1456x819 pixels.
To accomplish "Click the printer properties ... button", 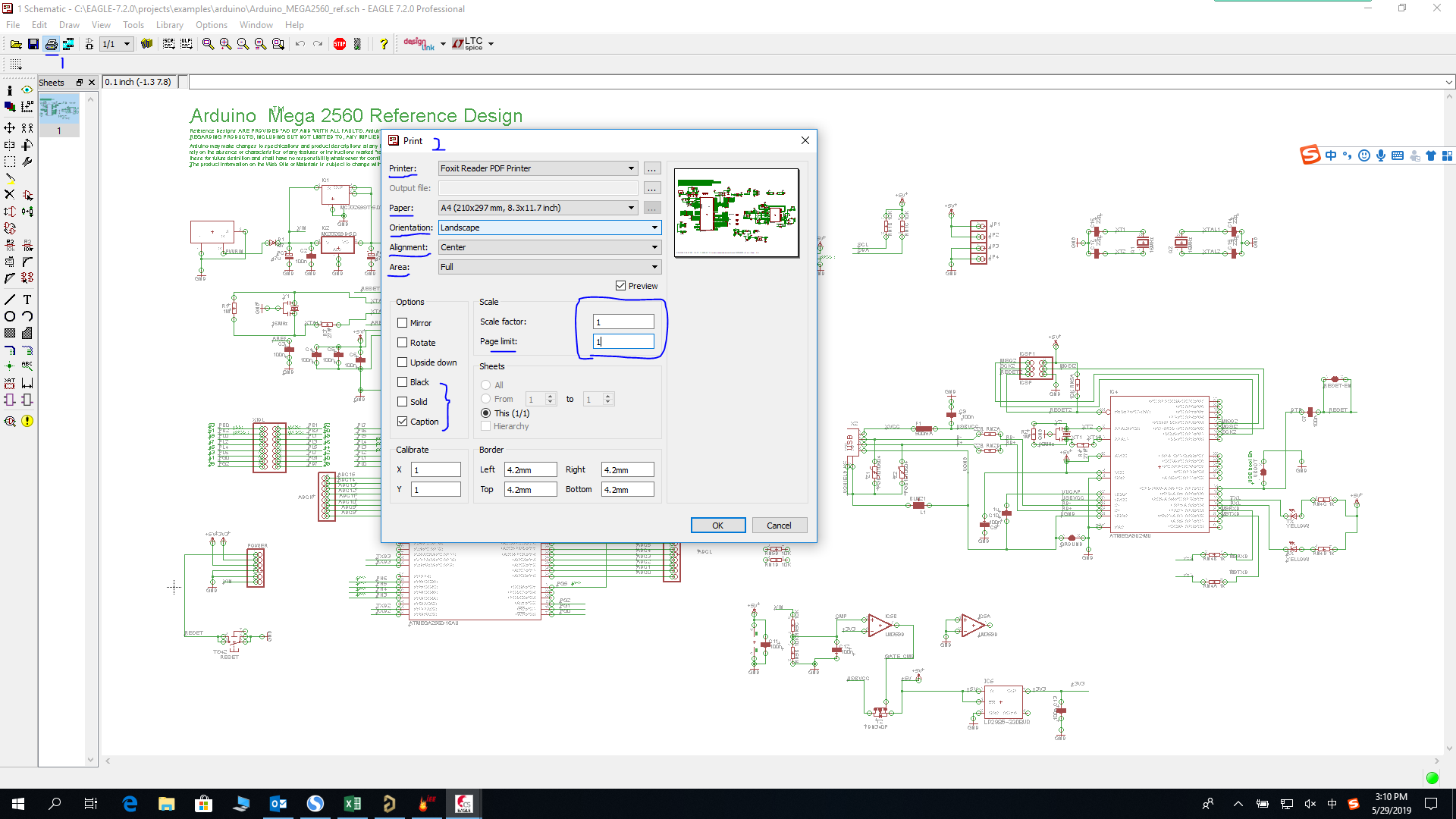I will (x=652, y=168).
